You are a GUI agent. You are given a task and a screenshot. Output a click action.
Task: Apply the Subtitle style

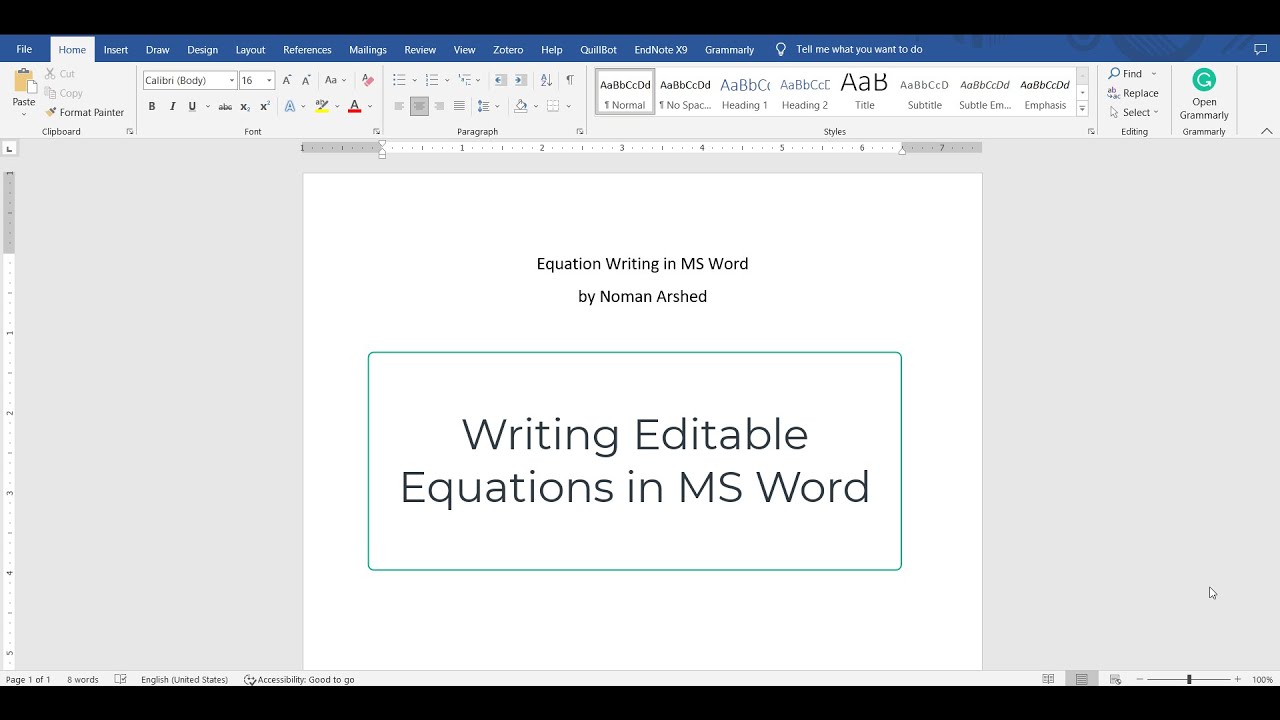[x=925, y=92]
